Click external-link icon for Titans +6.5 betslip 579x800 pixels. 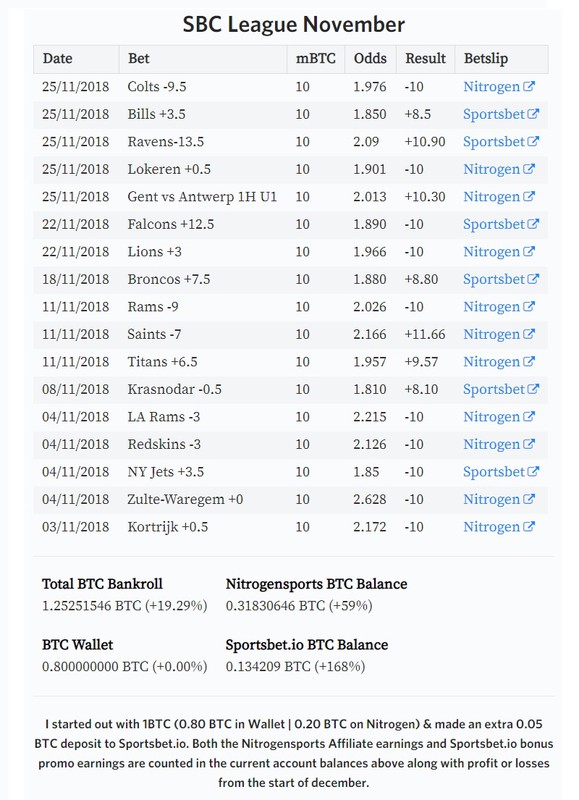(x=528, y=362)
